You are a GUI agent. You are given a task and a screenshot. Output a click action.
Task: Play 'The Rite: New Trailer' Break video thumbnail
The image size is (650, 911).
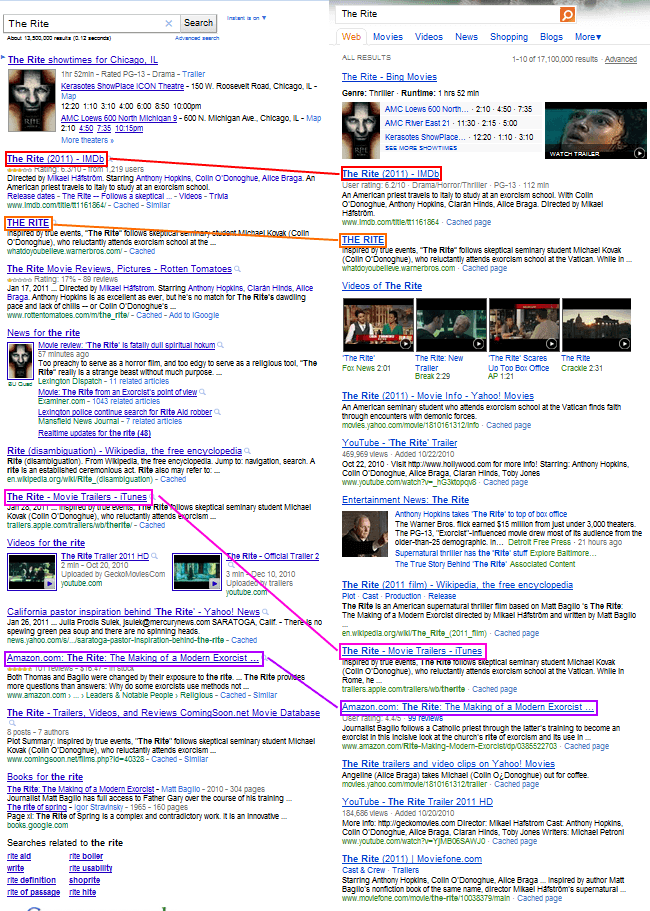451,325
